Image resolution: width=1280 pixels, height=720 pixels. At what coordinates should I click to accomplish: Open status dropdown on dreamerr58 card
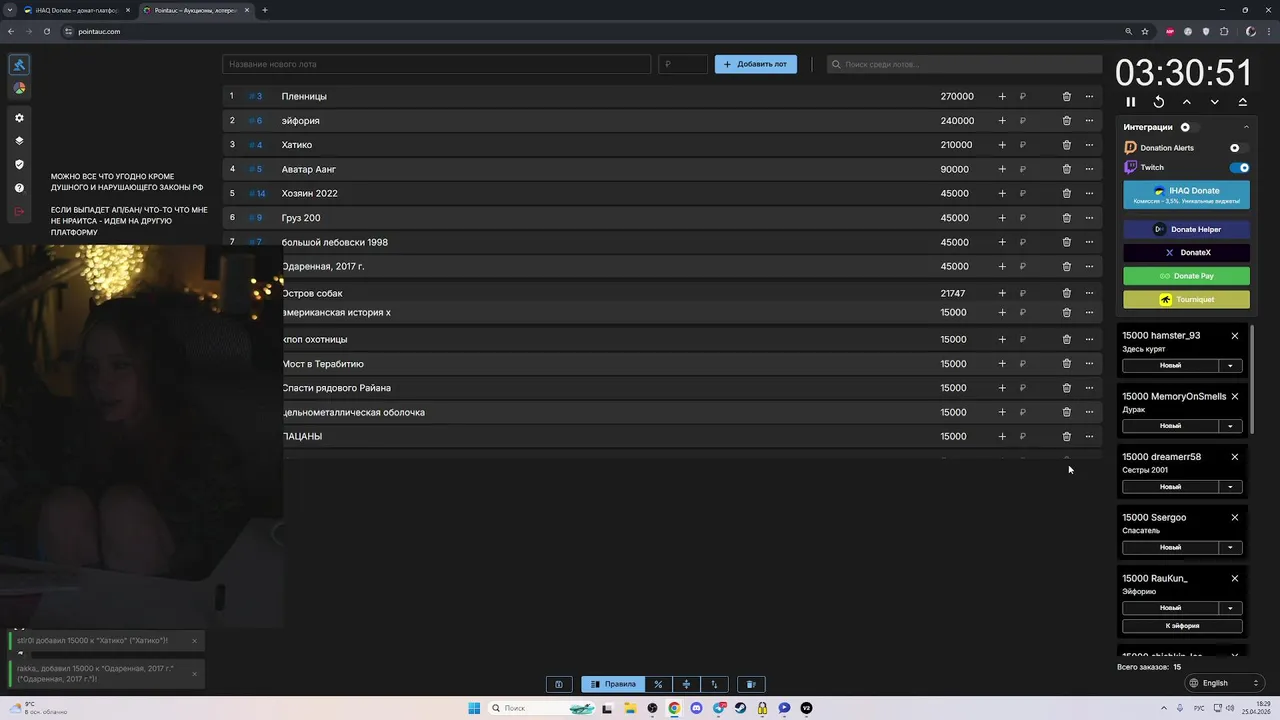pyautogui.click(x=1231, y=487)
